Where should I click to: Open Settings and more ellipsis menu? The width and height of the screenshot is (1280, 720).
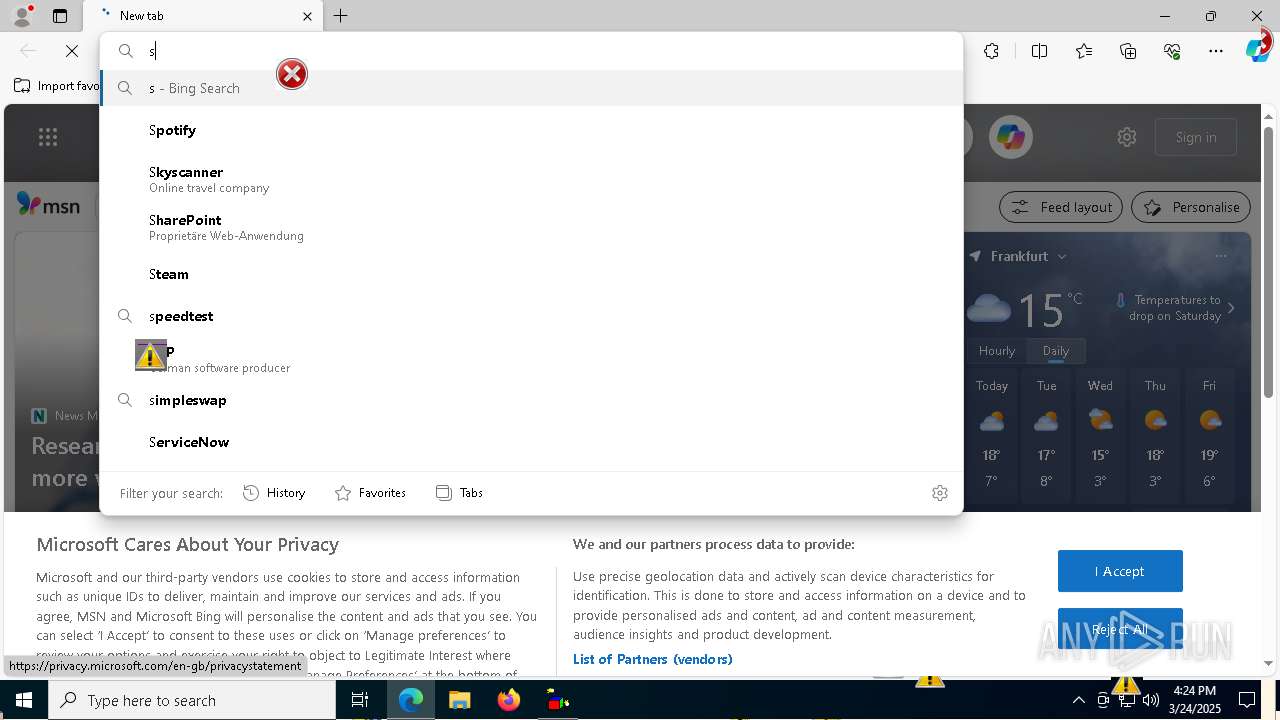pos(1216,51)
